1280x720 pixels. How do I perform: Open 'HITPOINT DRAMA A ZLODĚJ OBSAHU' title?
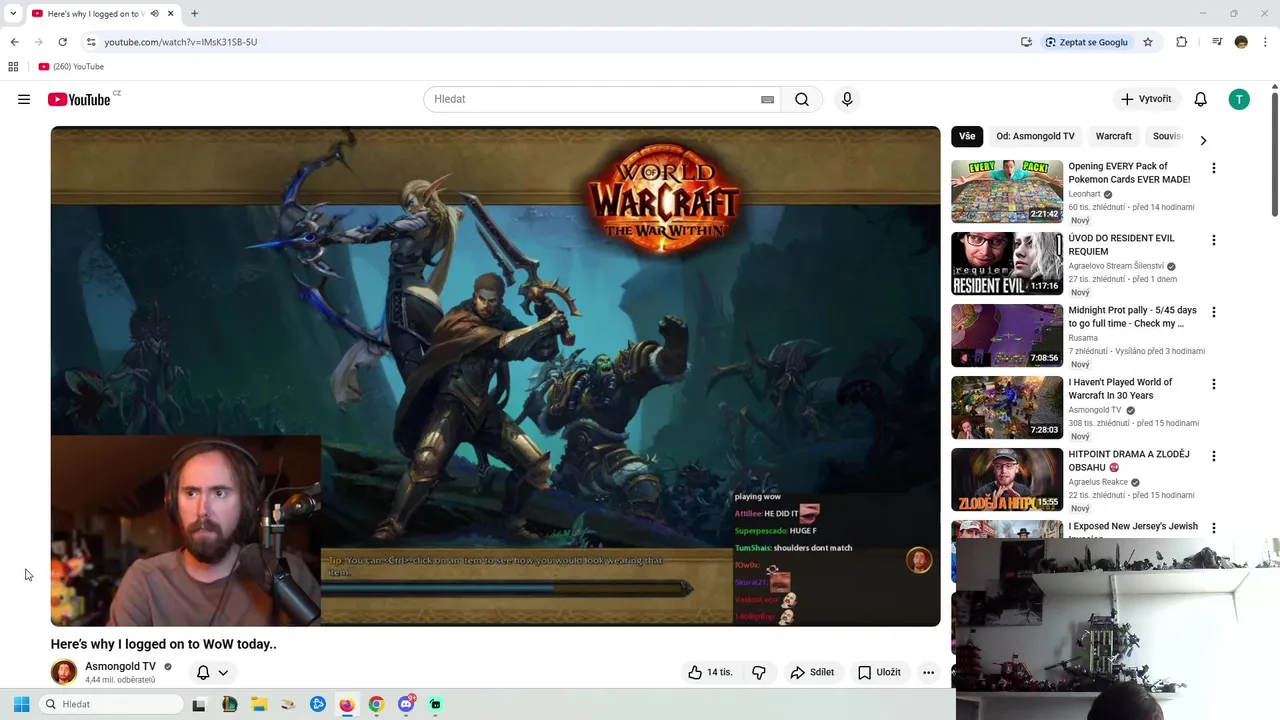1129,460
